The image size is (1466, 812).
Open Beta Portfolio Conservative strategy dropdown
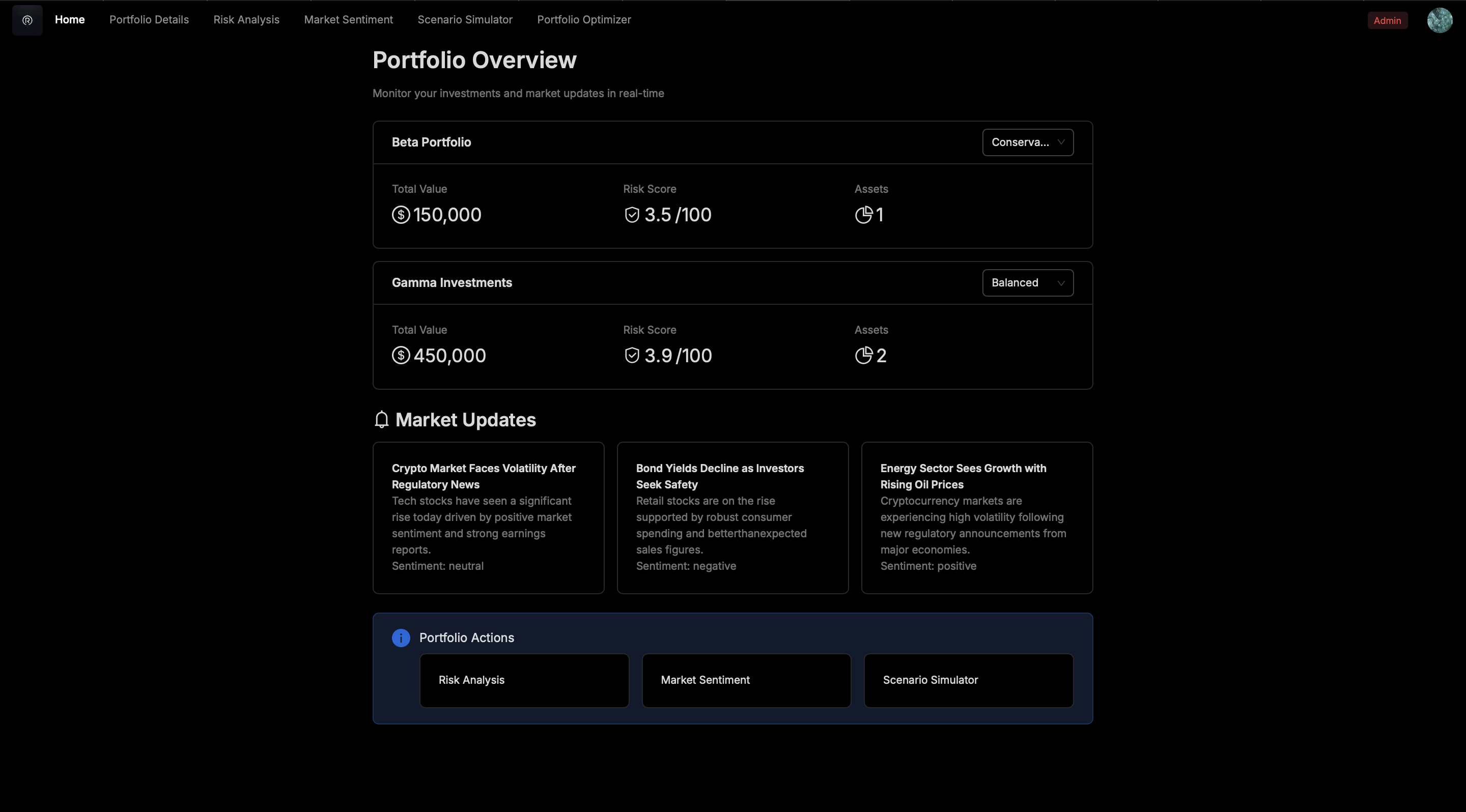(1027, 142)
